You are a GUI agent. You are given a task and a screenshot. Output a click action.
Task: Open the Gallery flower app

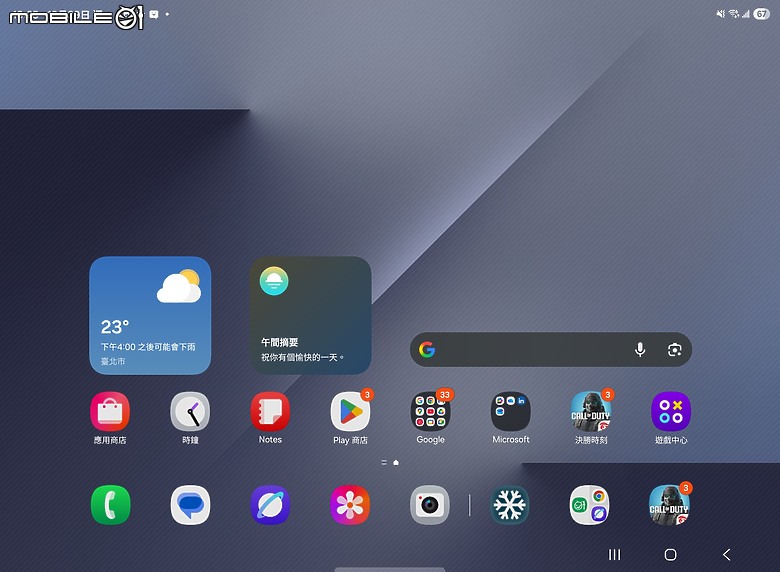pyautogui.click(x=350, y=505)
